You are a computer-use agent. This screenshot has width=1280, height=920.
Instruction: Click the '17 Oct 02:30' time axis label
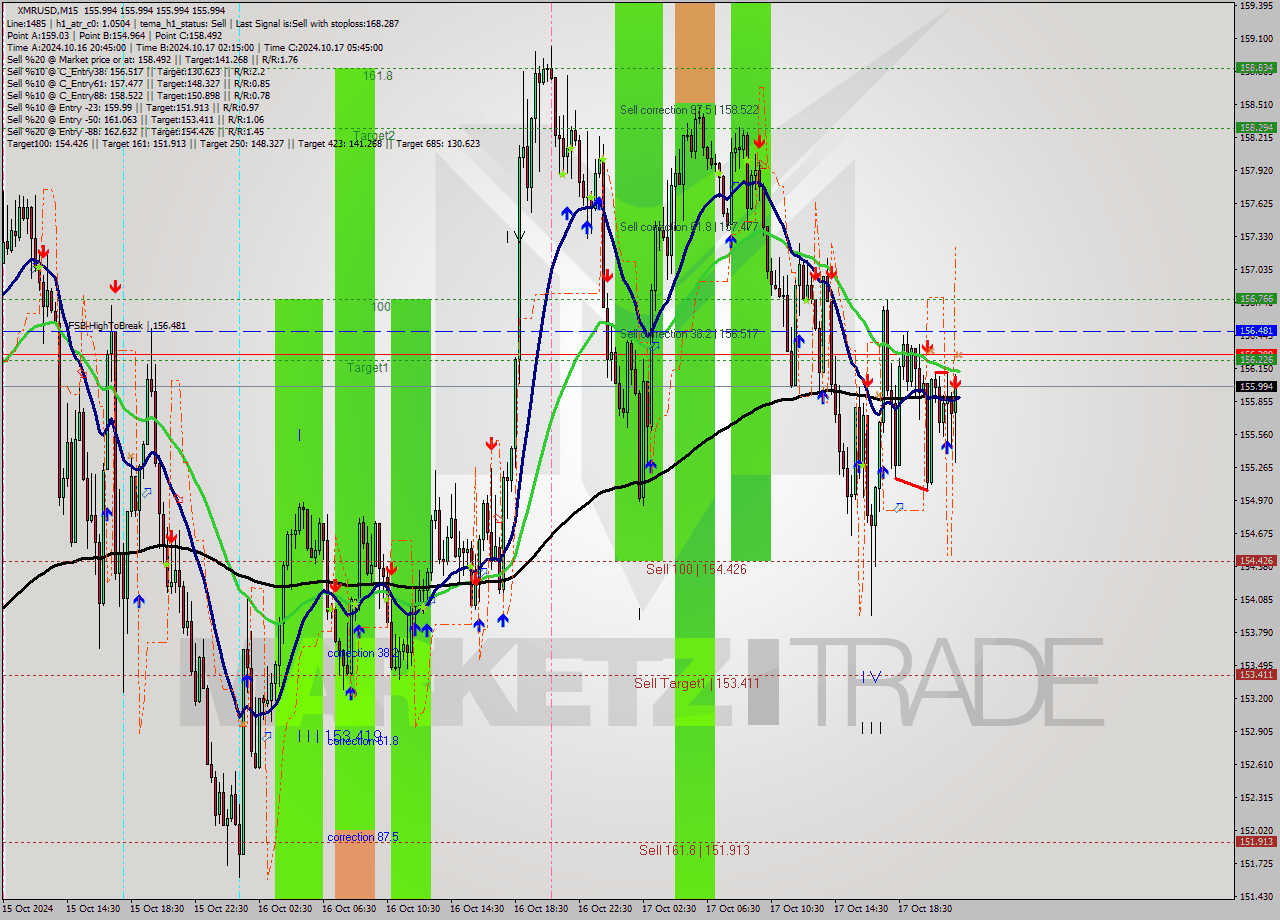pos(669,909)
